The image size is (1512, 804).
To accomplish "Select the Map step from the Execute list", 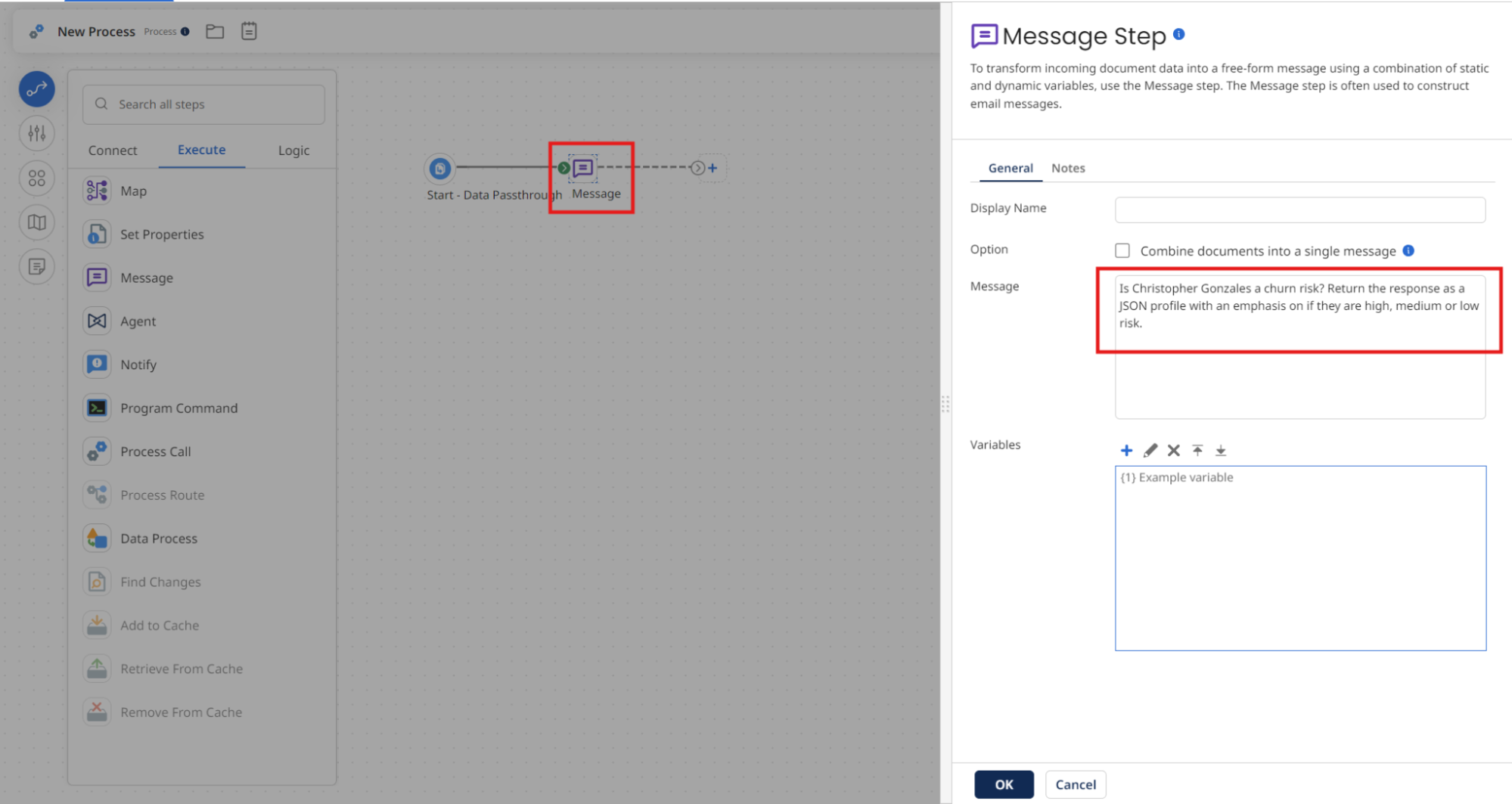I will (x=134, y=191).
